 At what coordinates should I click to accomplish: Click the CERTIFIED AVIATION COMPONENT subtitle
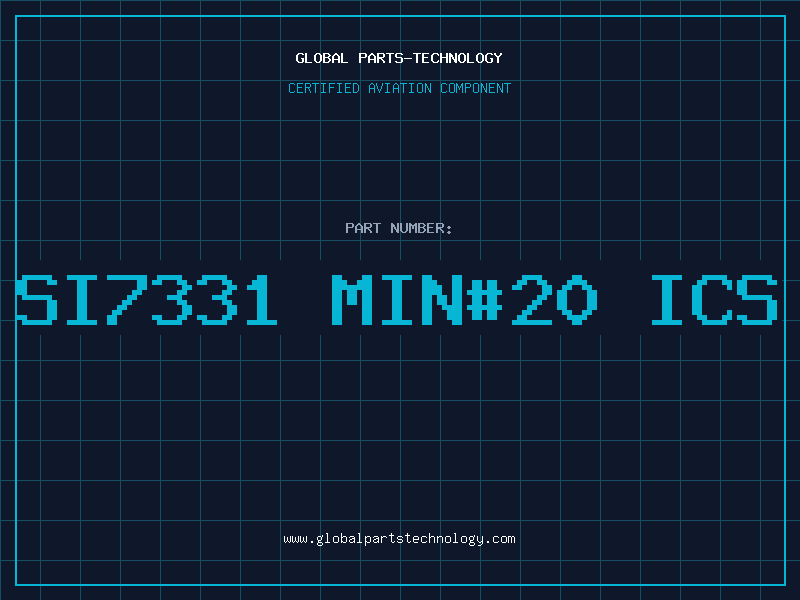(x=399, y=88)
